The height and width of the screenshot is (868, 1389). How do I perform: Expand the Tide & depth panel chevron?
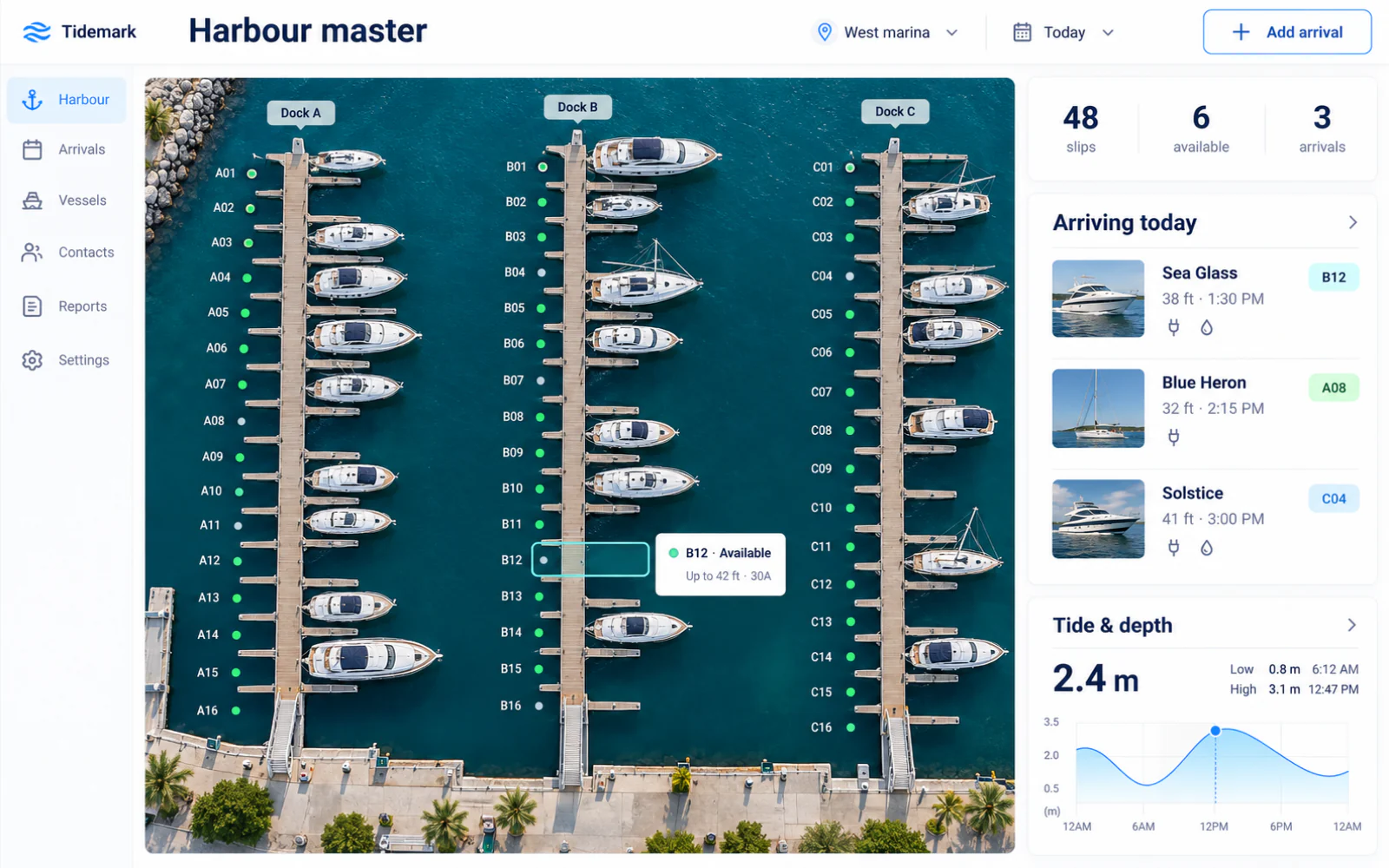tap(1352, 625)
